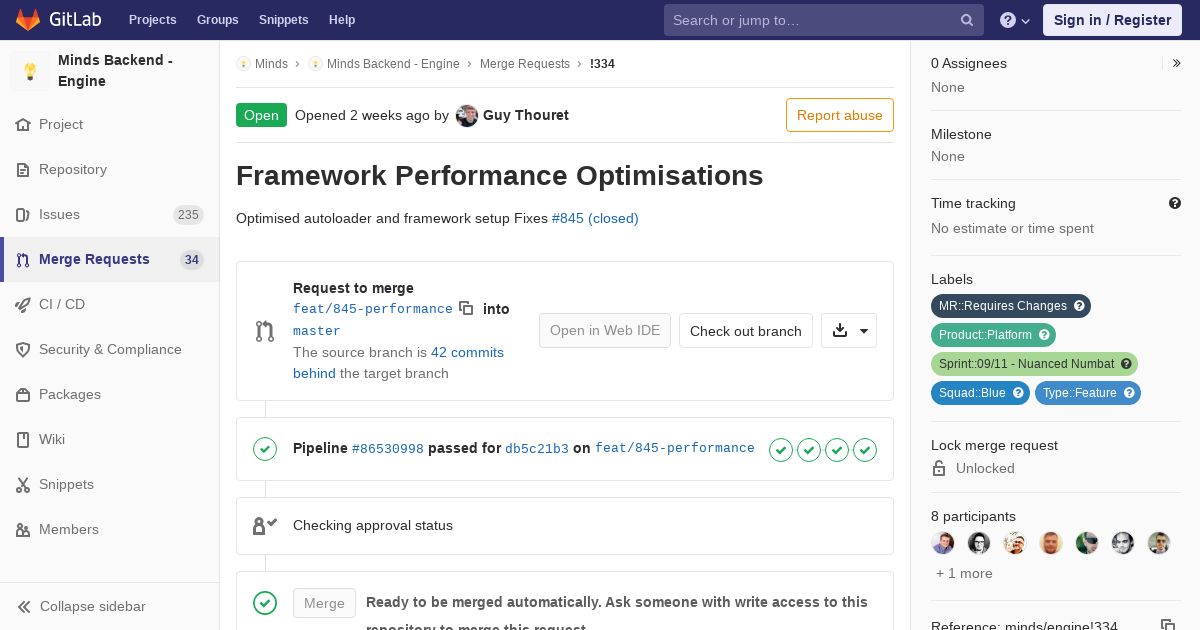Open the Snippets menu in top bar
Viewport: 1200px width, 630px height.
[x=283, y=20]
